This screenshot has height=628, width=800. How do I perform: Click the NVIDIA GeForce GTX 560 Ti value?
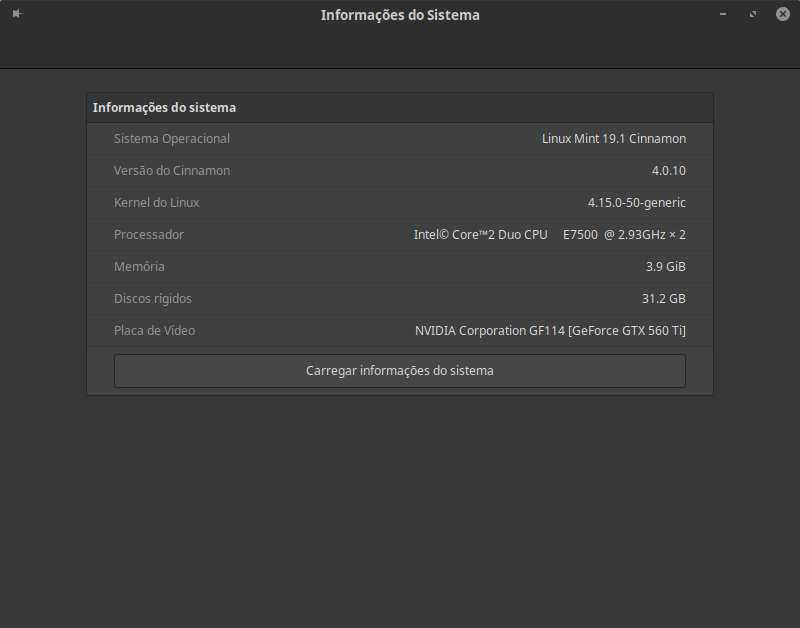(x=550, y=331)
